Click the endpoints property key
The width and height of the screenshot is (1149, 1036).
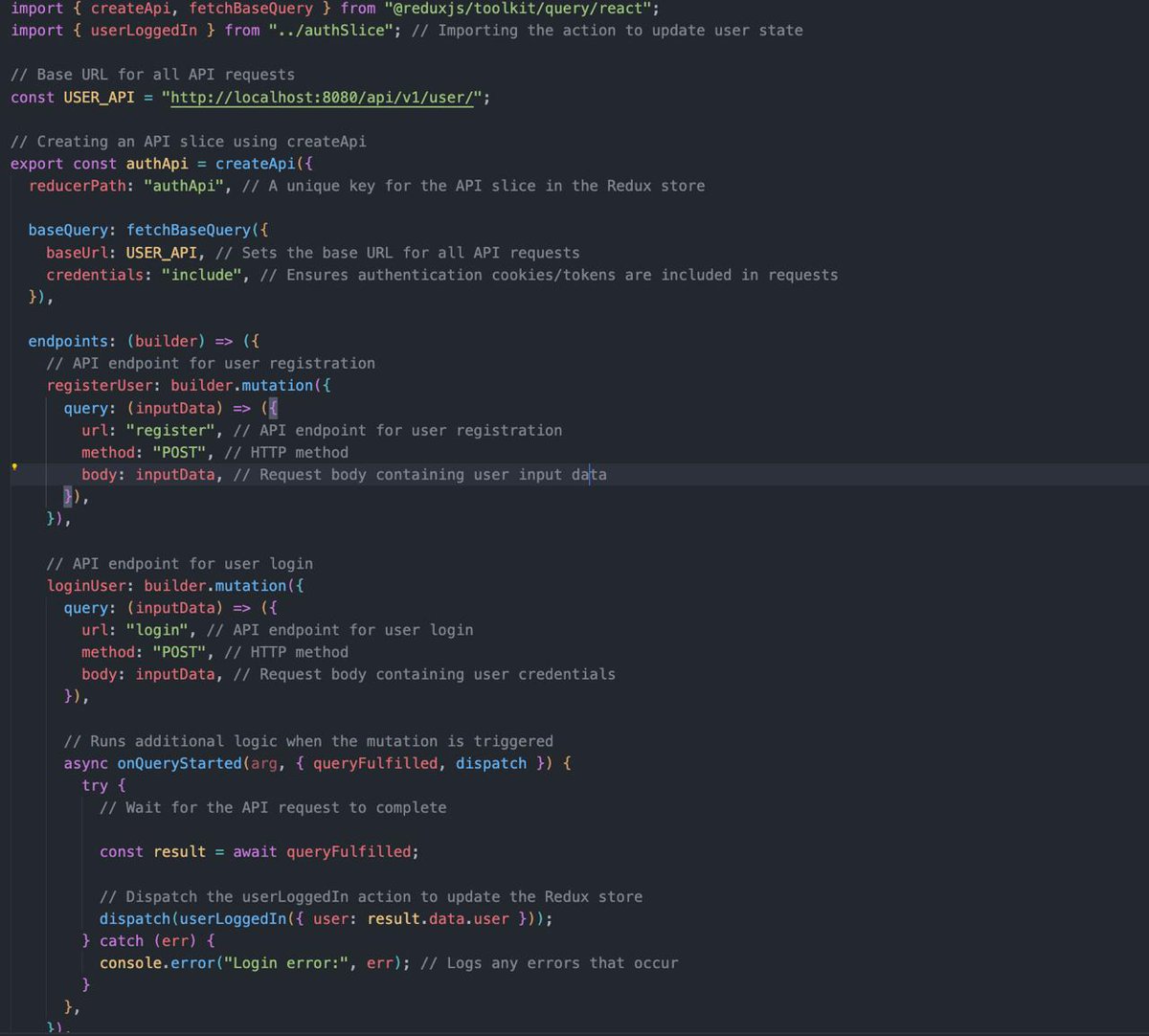point(68,342)
